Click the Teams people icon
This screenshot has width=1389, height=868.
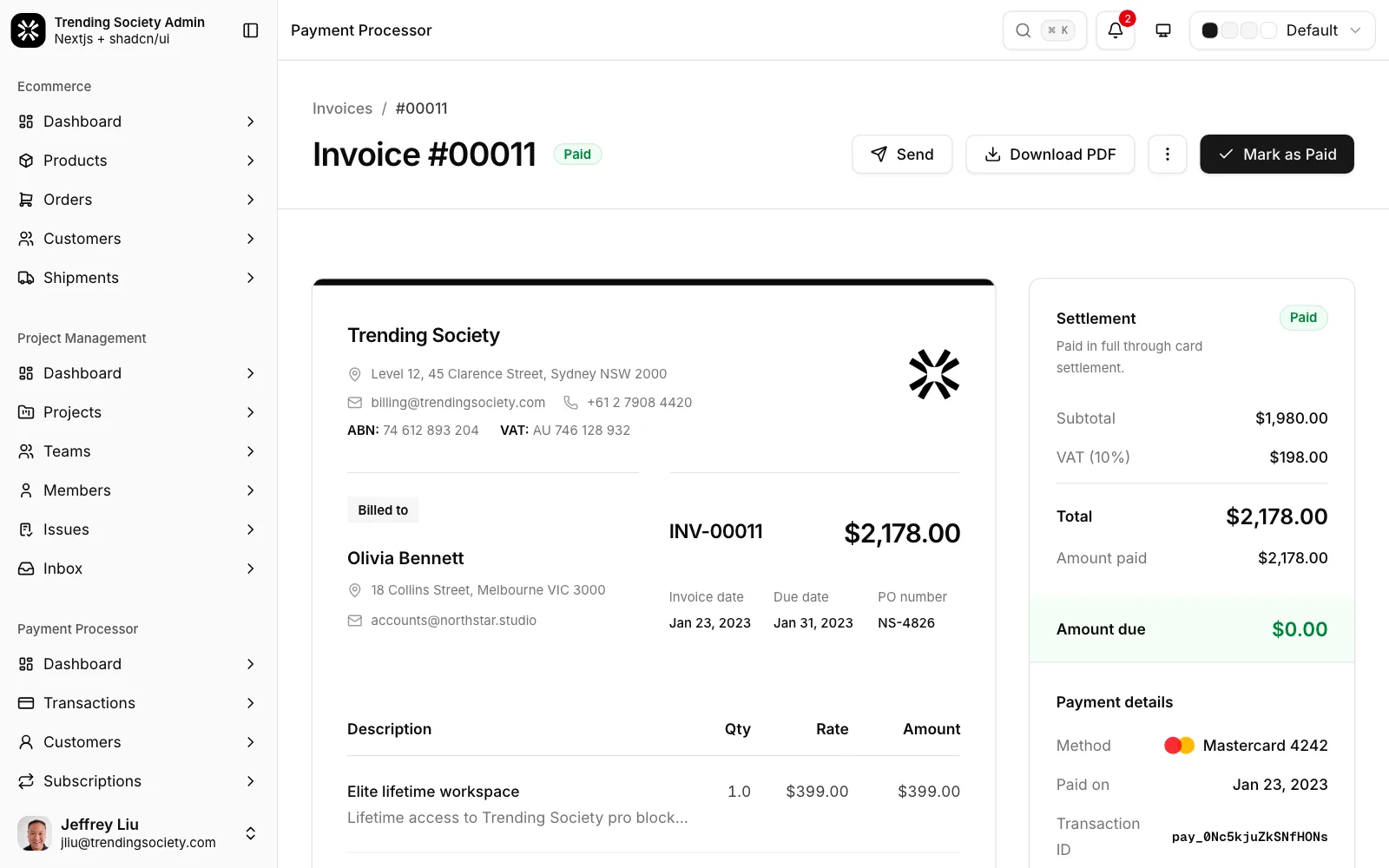(26, 451)
